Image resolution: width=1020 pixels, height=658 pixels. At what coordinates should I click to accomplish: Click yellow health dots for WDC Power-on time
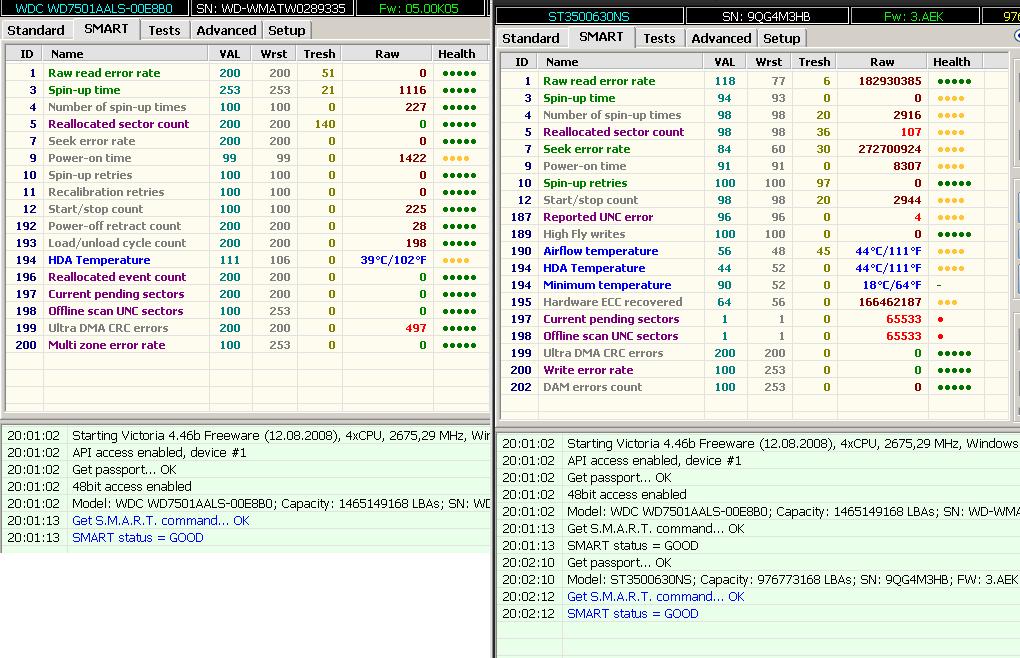(x=455, y=158)
